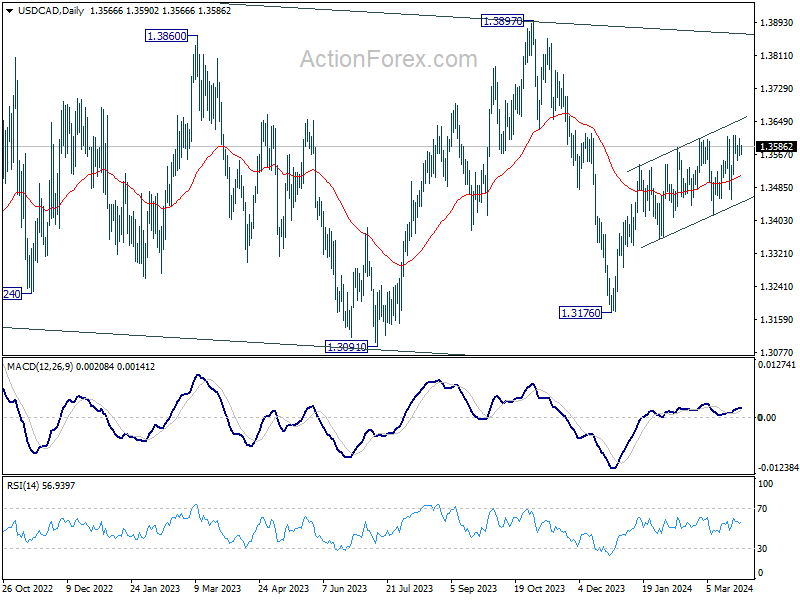Click the RSI 100 scale label

pos(765,484)
